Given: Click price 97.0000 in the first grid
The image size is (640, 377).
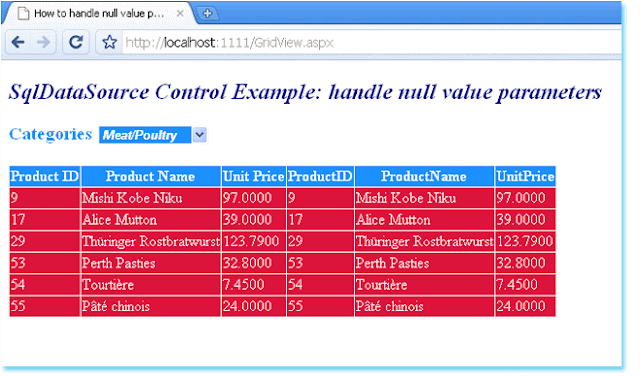Looking at the screenshot, I should coord(247,198).
